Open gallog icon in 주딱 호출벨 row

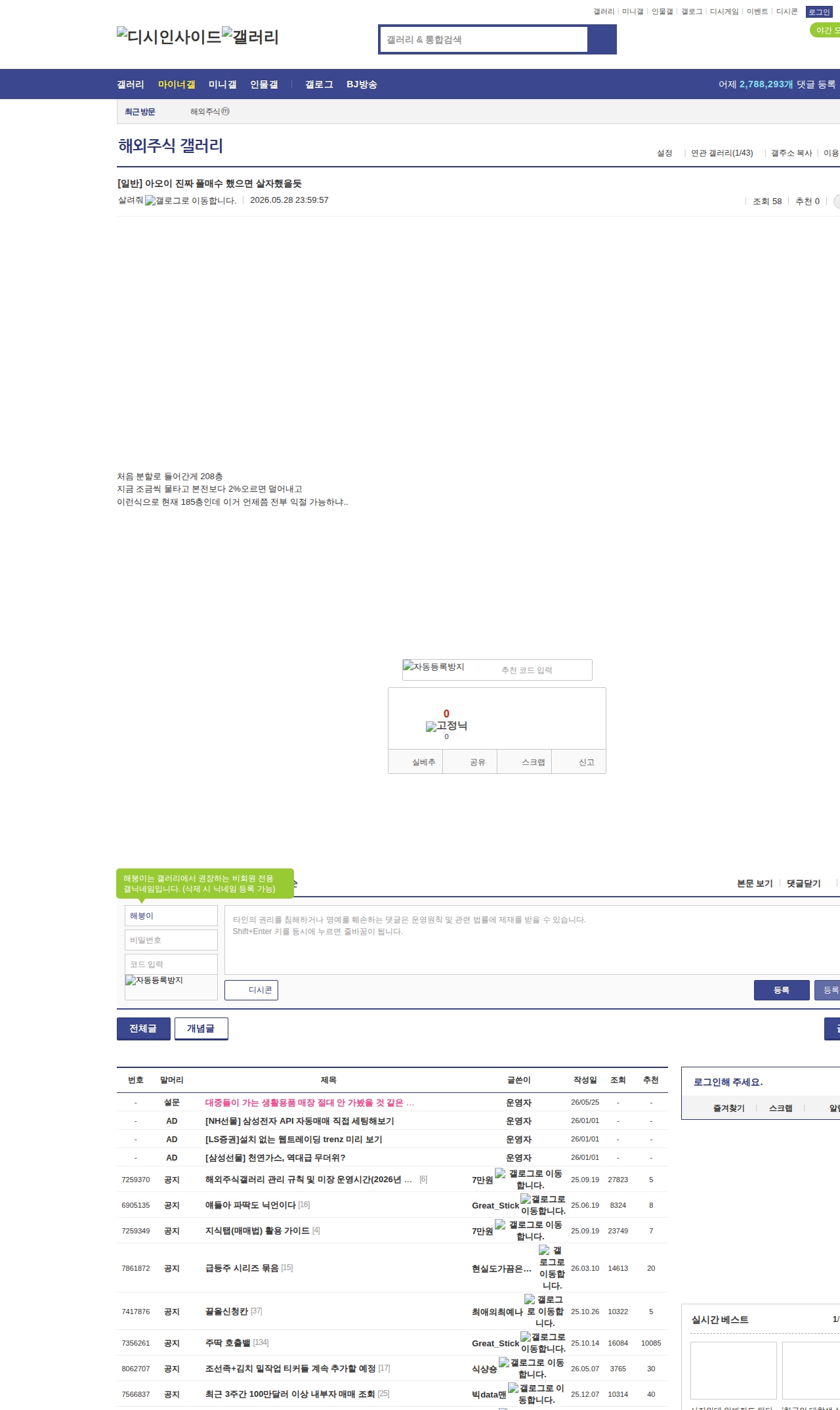(x=543, y=1342)
